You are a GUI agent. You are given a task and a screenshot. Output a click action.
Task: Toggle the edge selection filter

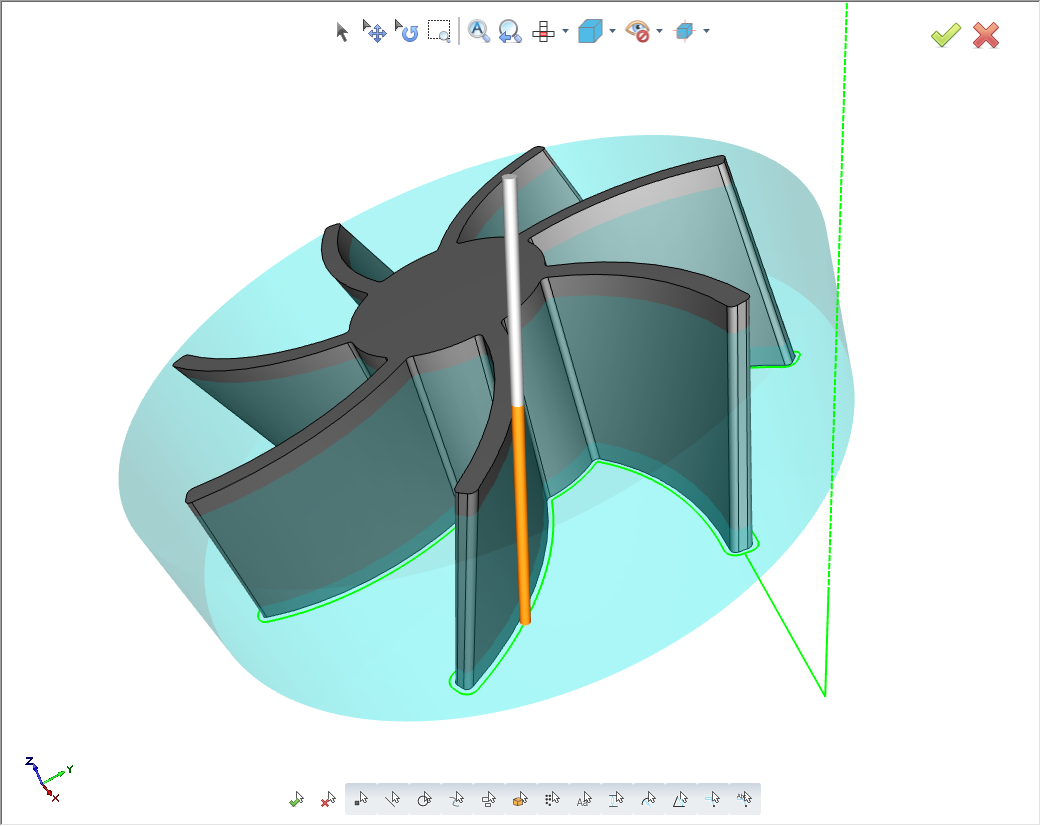(392, 800)
